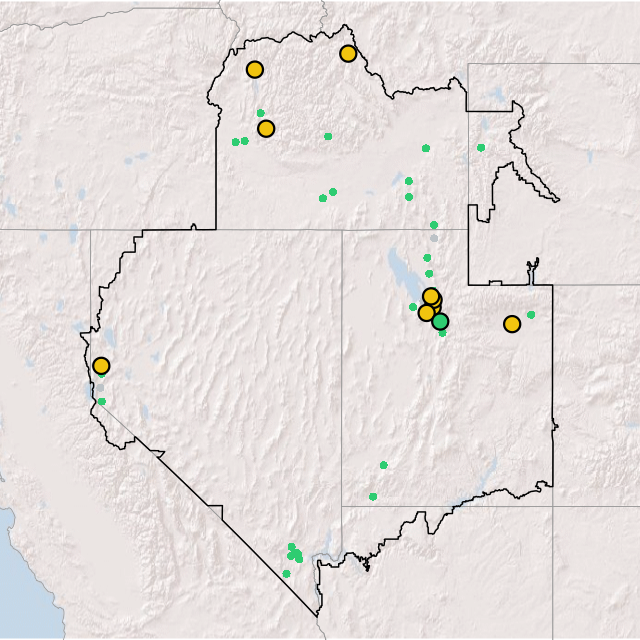Click the yellow marker below the small green dot in Idaho
The width and height of the screenshot is (640, 640).
(266, 128)
